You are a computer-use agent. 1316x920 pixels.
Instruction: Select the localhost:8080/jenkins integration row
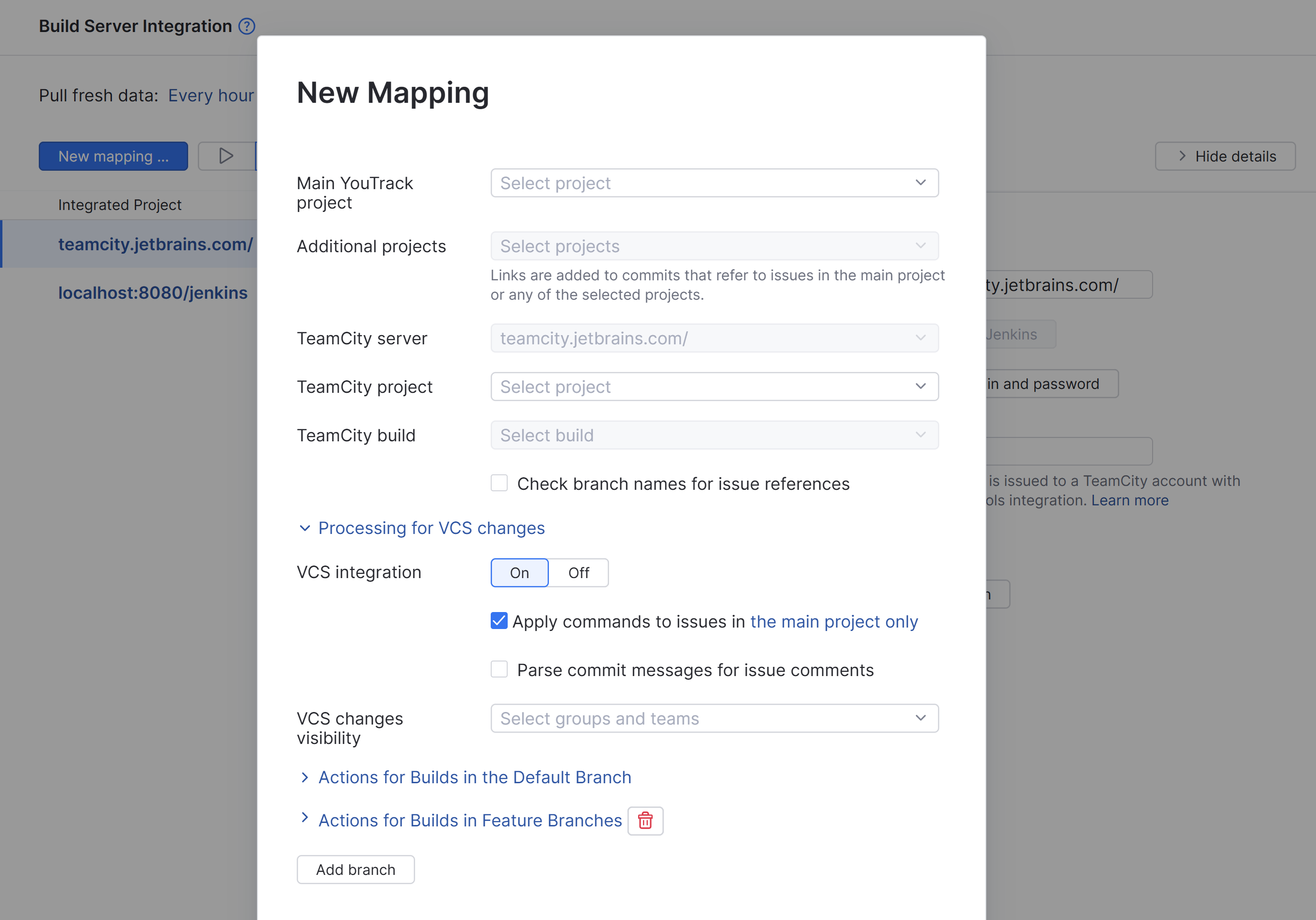153,292
